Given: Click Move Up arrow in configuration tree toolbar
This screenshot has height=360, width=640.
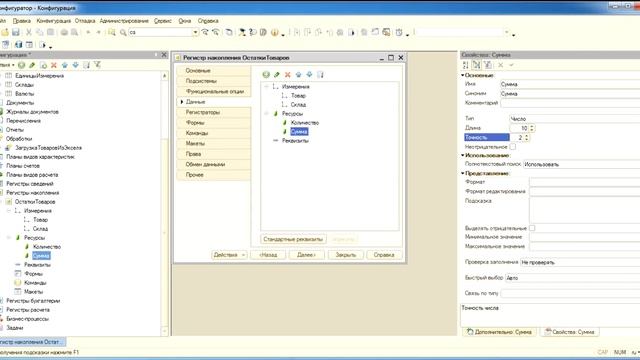Looking at the screenshot, I should coord(64,65).
